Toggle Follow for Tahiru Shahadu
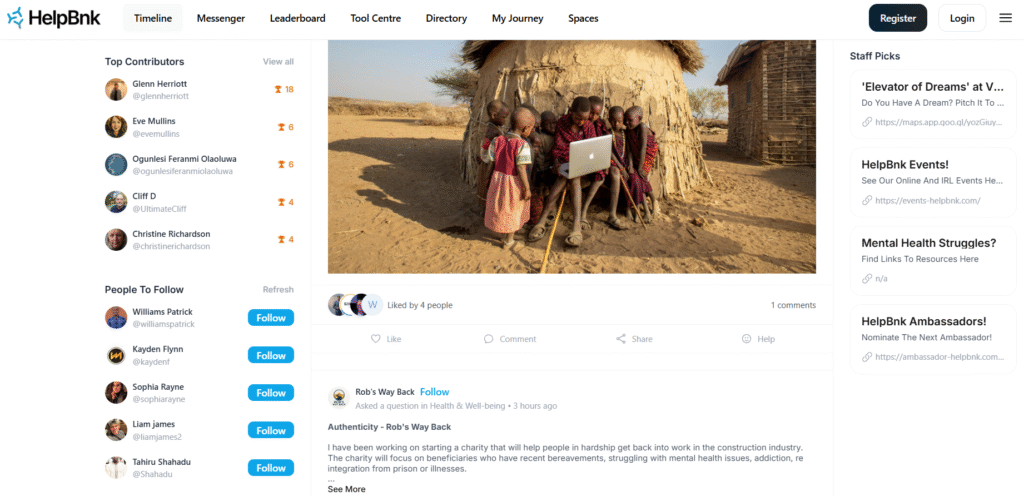This screenshot has height=496, width=1024. coord(270,468)
